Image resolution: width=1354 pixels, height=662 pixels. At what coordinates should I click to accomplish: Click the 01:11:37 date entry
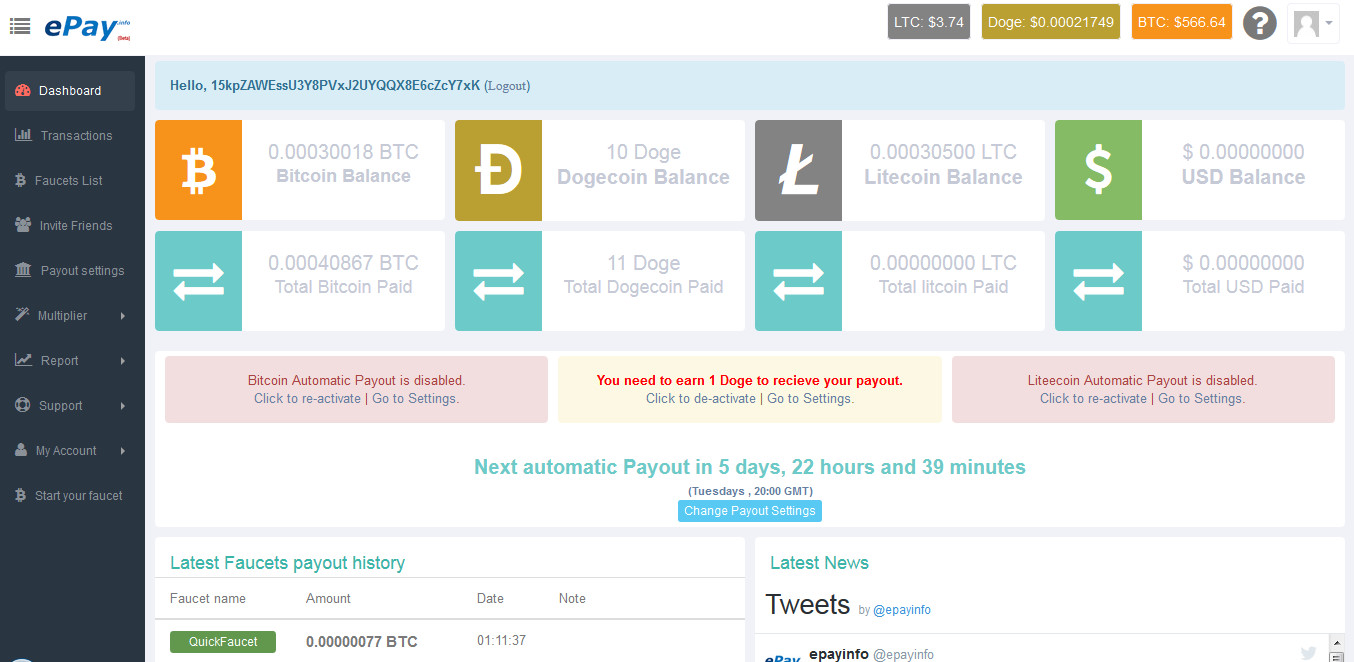pyautogui.click(x=501, y=640)
